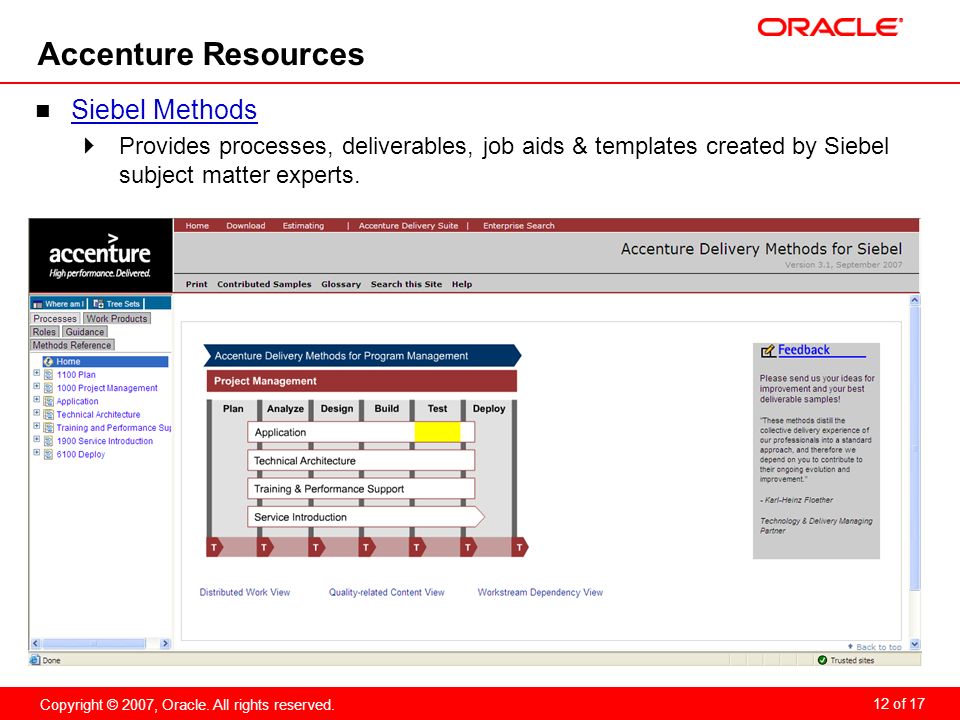Open 1000 Project Management tree link

(107, 388)
